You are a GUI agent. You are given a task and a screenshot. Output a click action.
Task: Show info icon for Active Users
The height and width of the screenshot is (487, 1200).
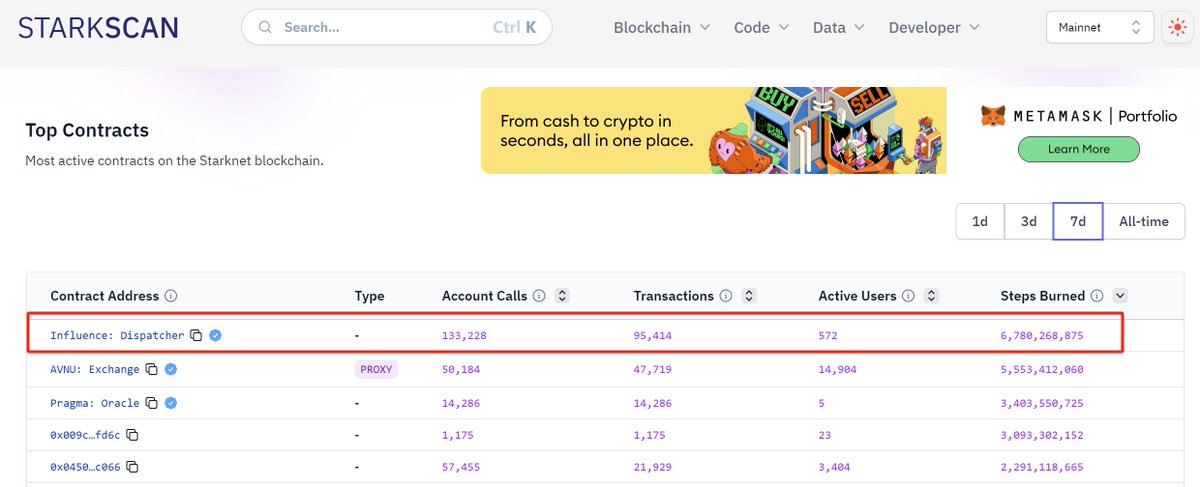[x=908, y=296]
